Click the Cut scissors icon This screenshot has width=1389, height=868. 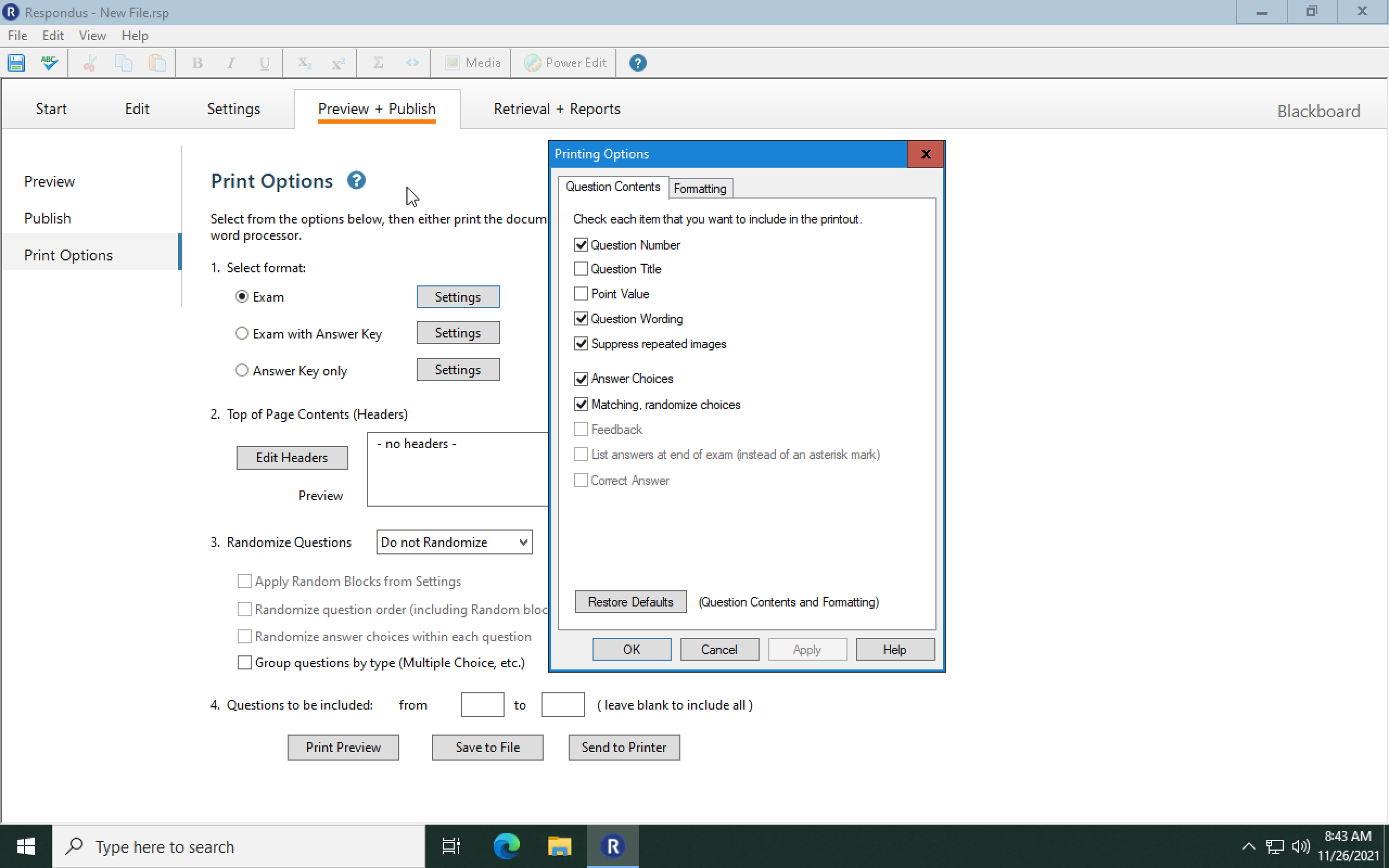90,62
